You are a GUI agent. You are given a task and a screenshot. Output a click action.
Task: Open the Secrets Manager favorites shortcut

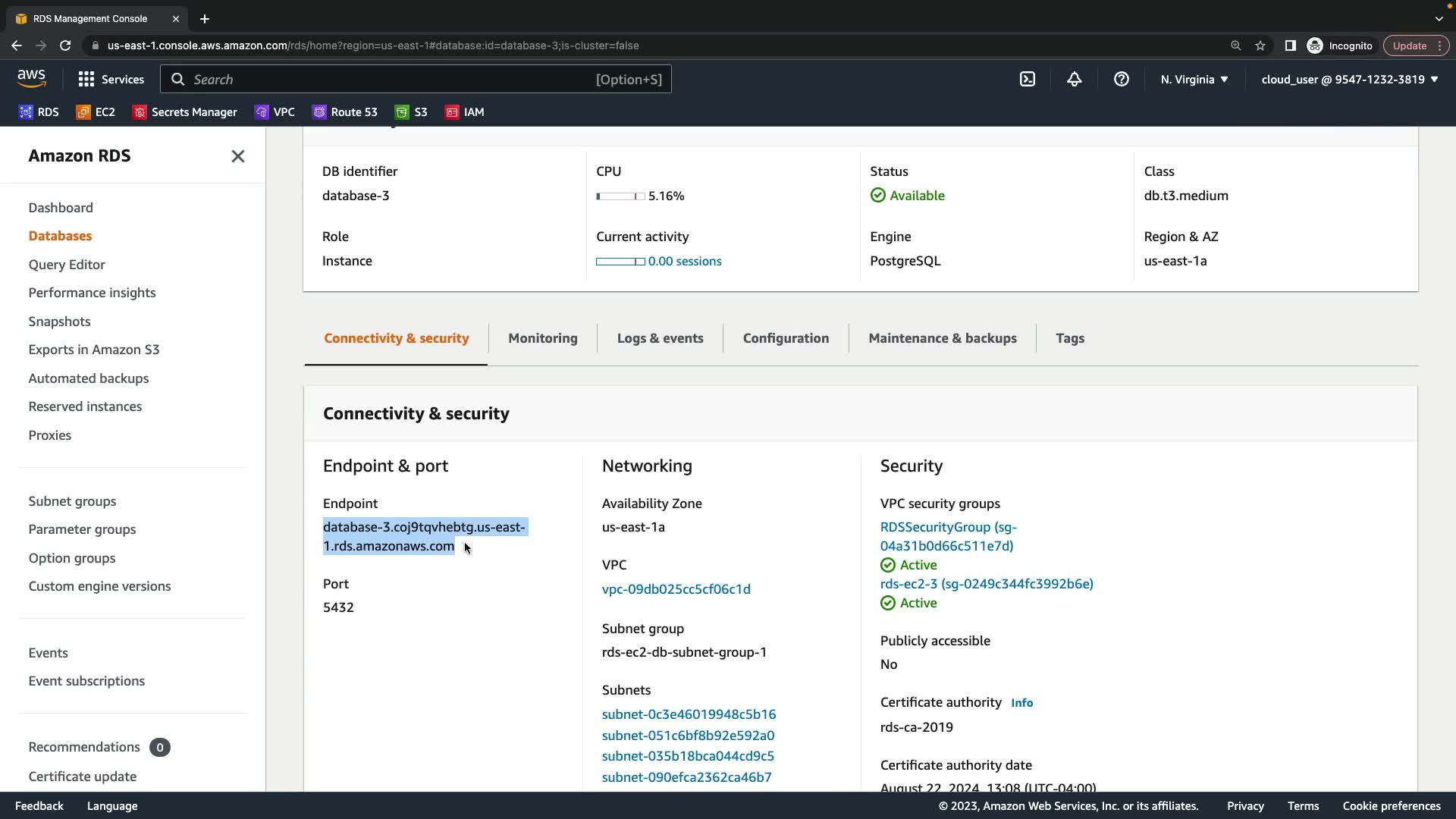[x=185, y=112]
